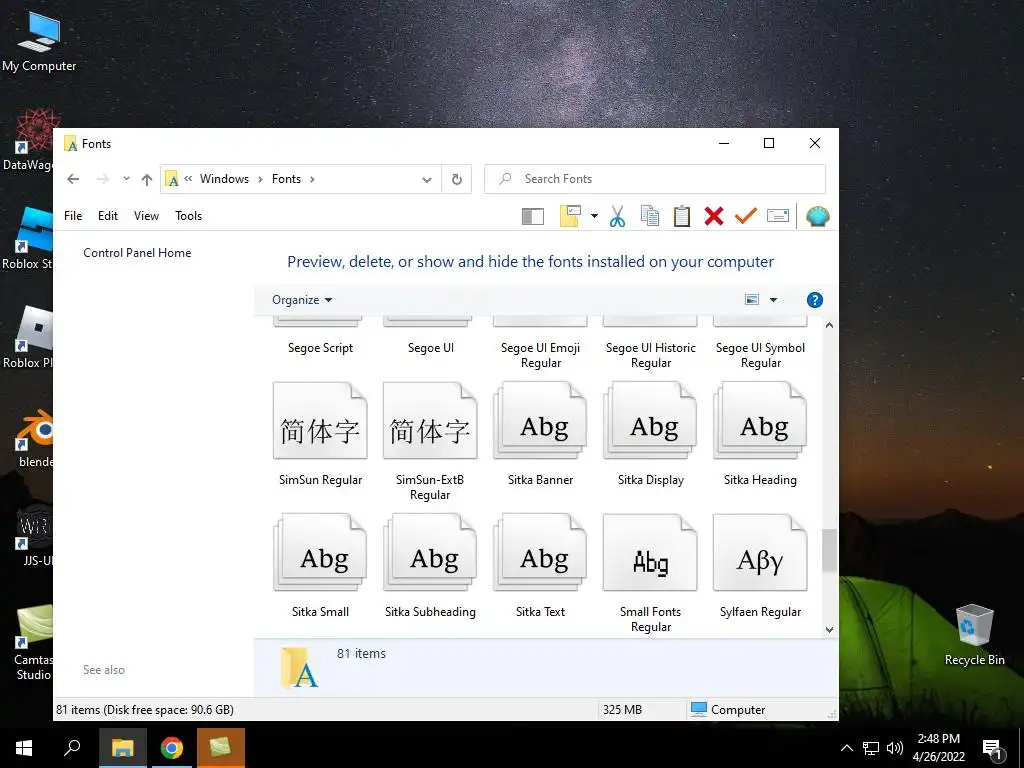Open File Explorer from the taskbar

click(x=122, y=748)
